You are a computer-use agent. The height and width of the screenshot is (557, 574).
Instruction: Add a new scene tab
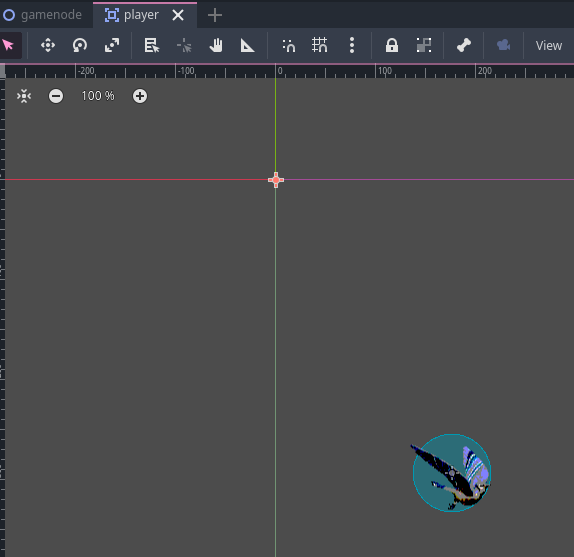coord(215,15)
